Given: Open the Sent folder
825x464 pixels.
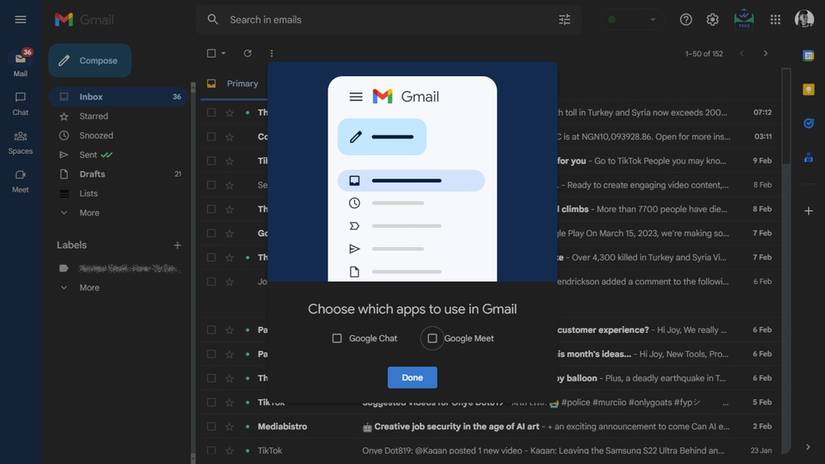Looking at the screenshot, I should (x=119, y=155).
